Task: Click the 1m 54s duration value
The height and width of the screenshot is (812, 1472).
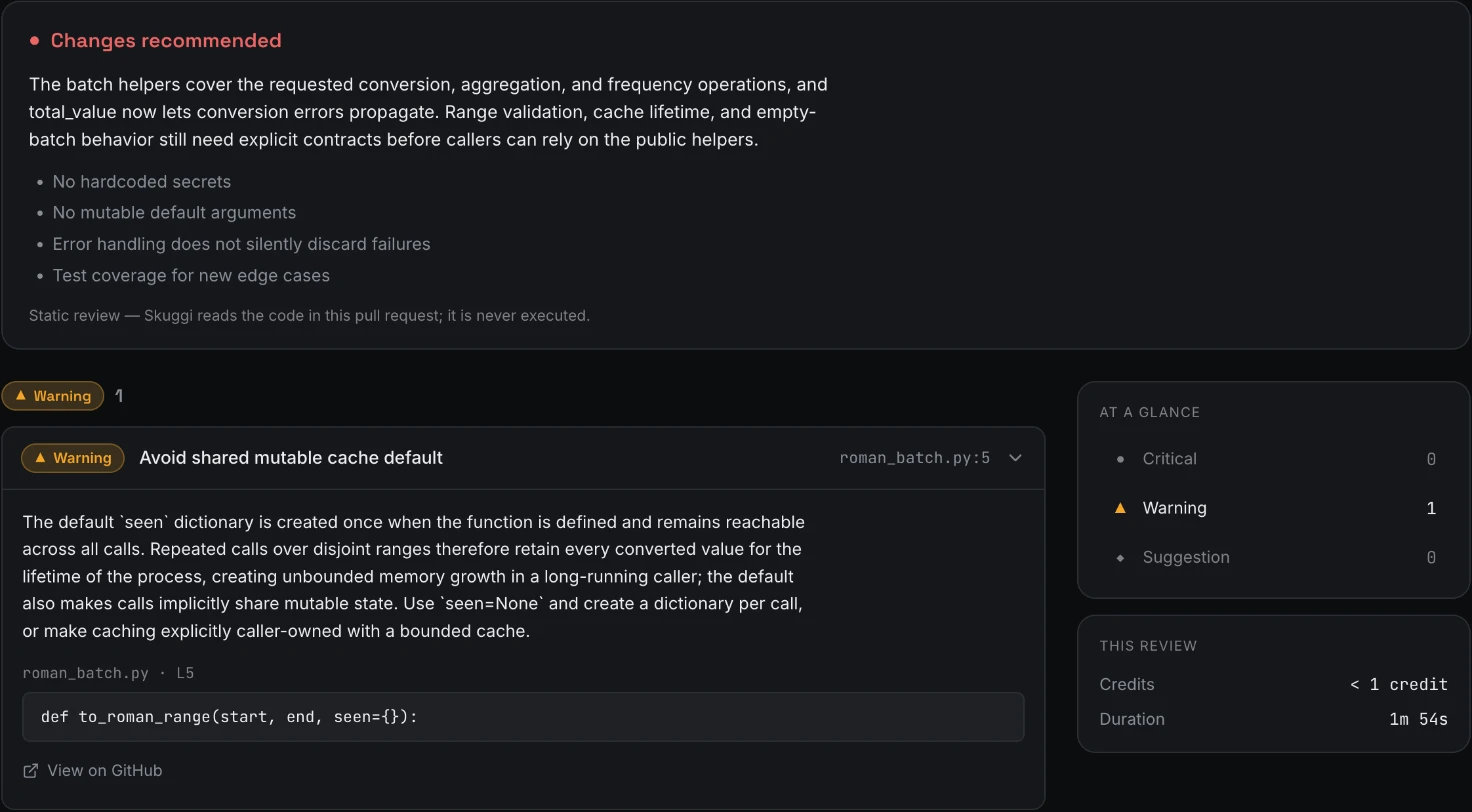Action: click(1418, 719)
